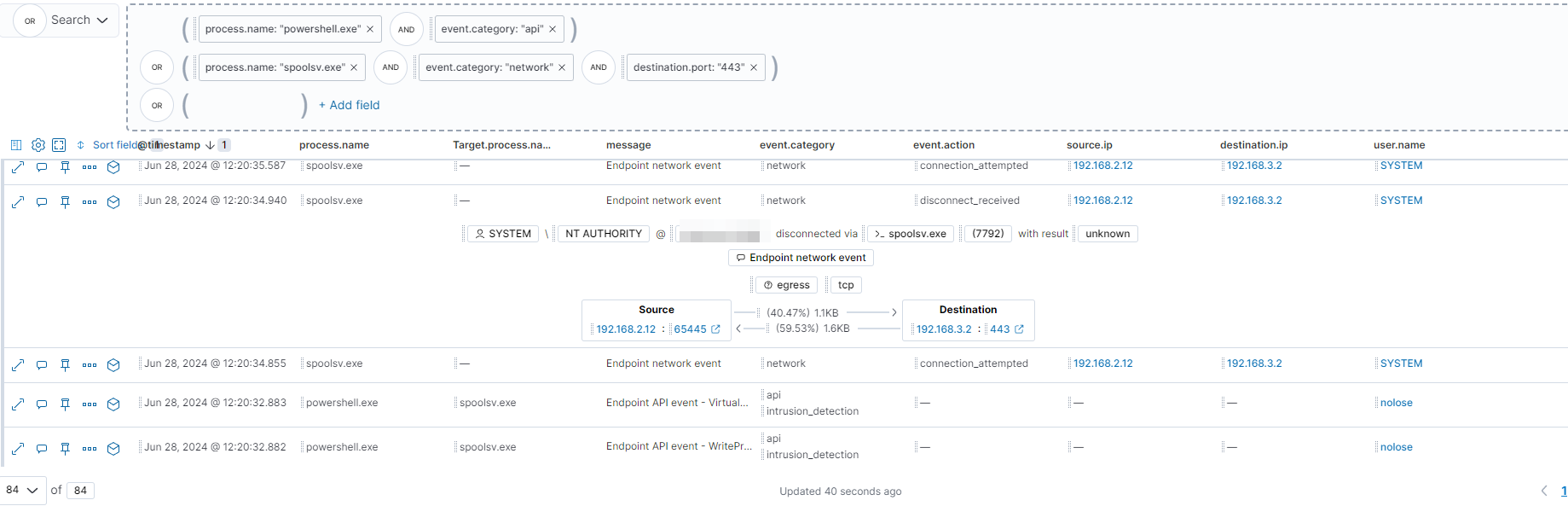Analyze the 12:20:34.940 event with the cube icon
1568x506 pixels.
point(113,202)
